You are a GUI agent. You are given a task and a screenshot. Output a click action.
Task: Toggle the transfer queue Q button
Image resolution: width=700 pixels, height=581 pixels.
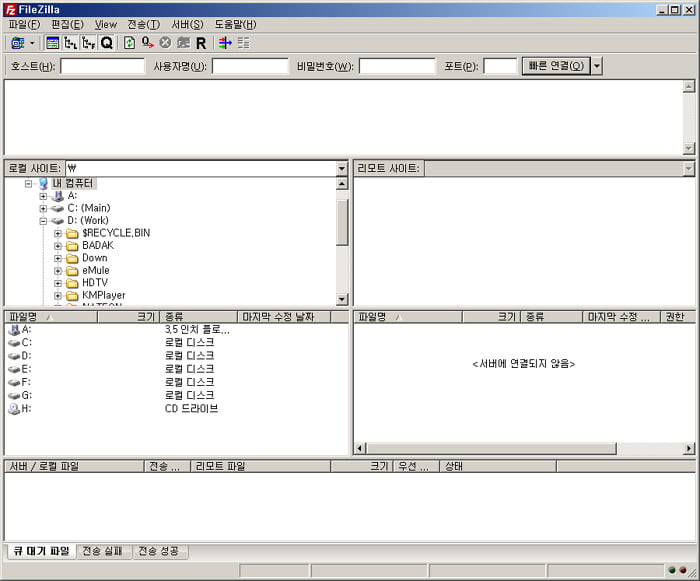pyautogui.click(x=106, y=43)
